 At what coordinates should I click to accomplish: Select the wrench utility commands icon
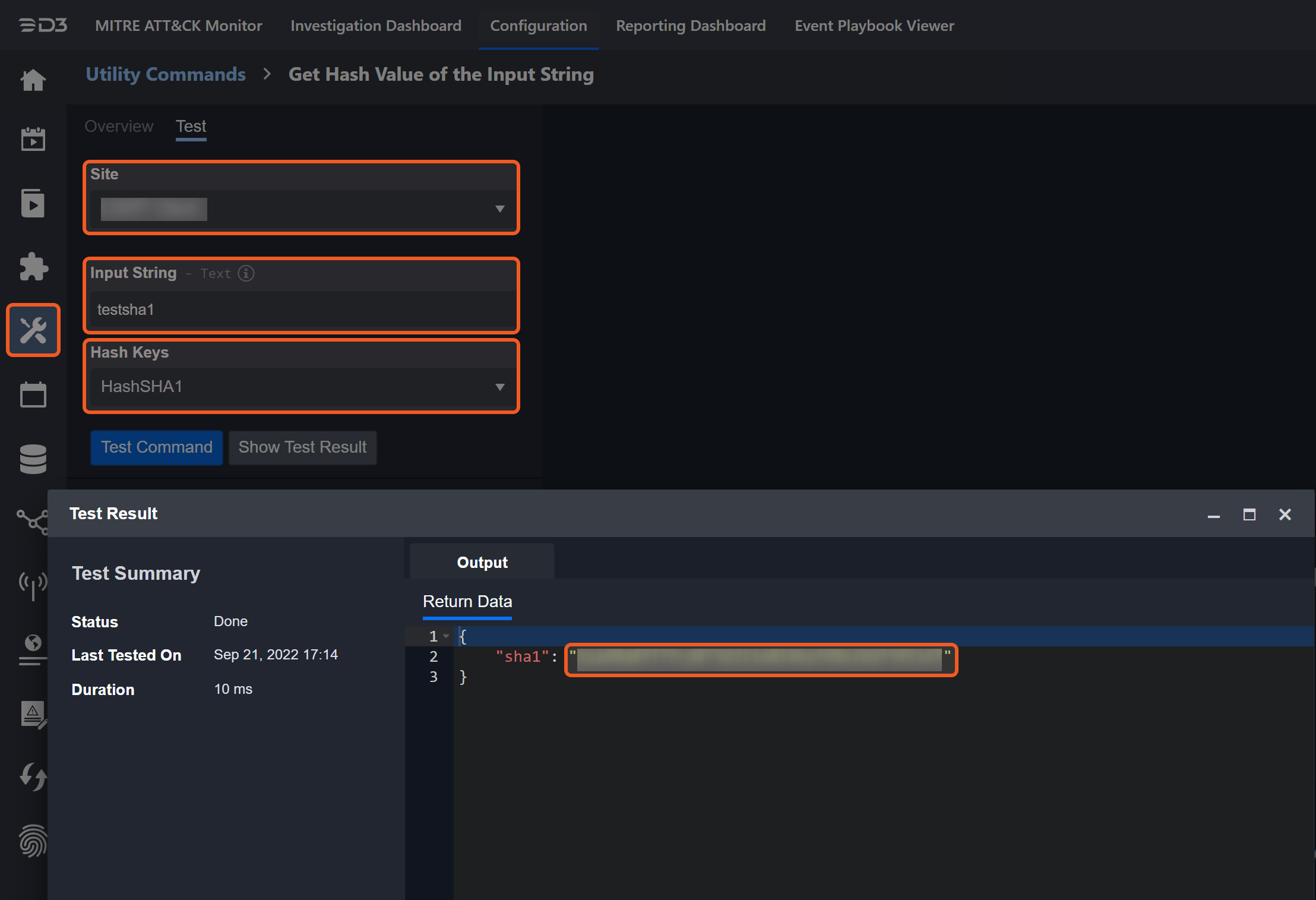coord(33,330)
